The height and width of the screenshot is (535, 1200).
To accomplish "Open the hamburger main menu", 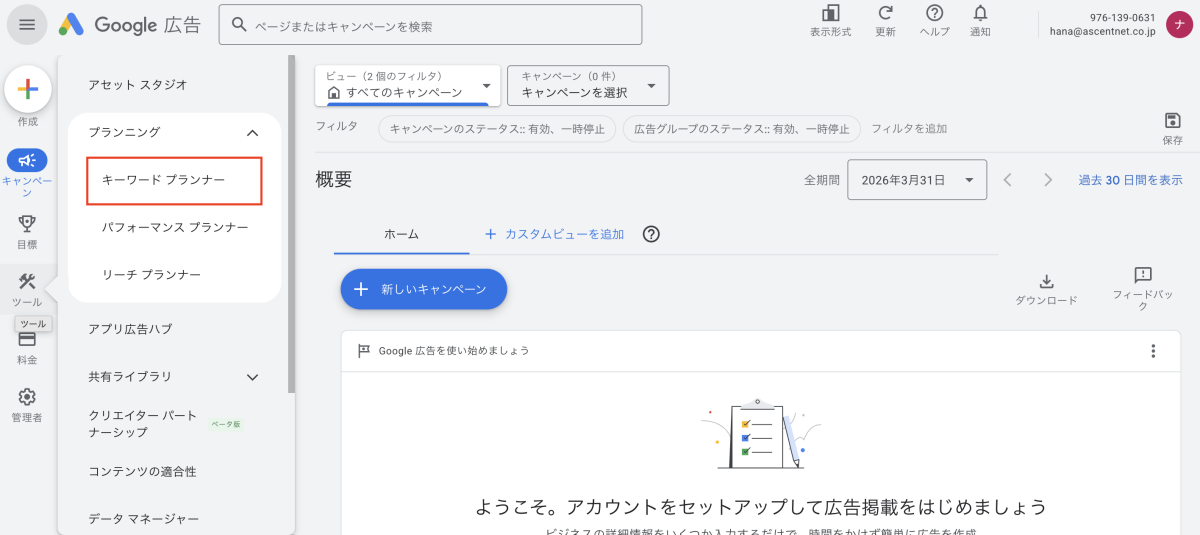I will tap(27, 25).
